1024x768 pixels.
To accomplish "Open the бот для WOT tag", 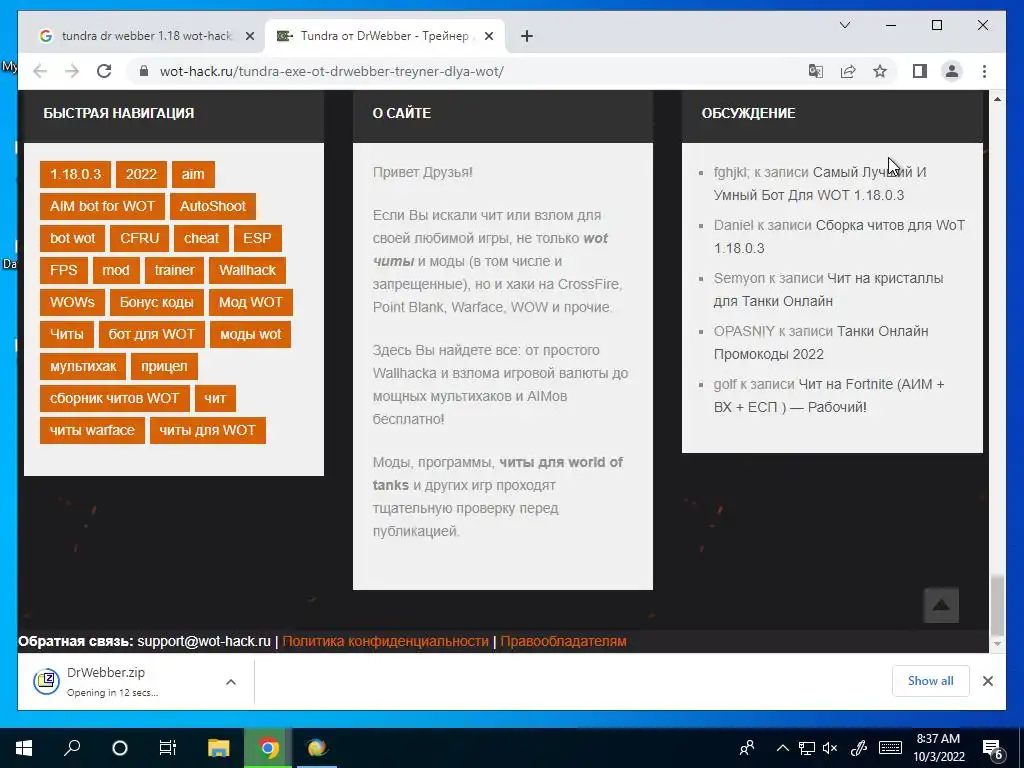I will (152, 334).
